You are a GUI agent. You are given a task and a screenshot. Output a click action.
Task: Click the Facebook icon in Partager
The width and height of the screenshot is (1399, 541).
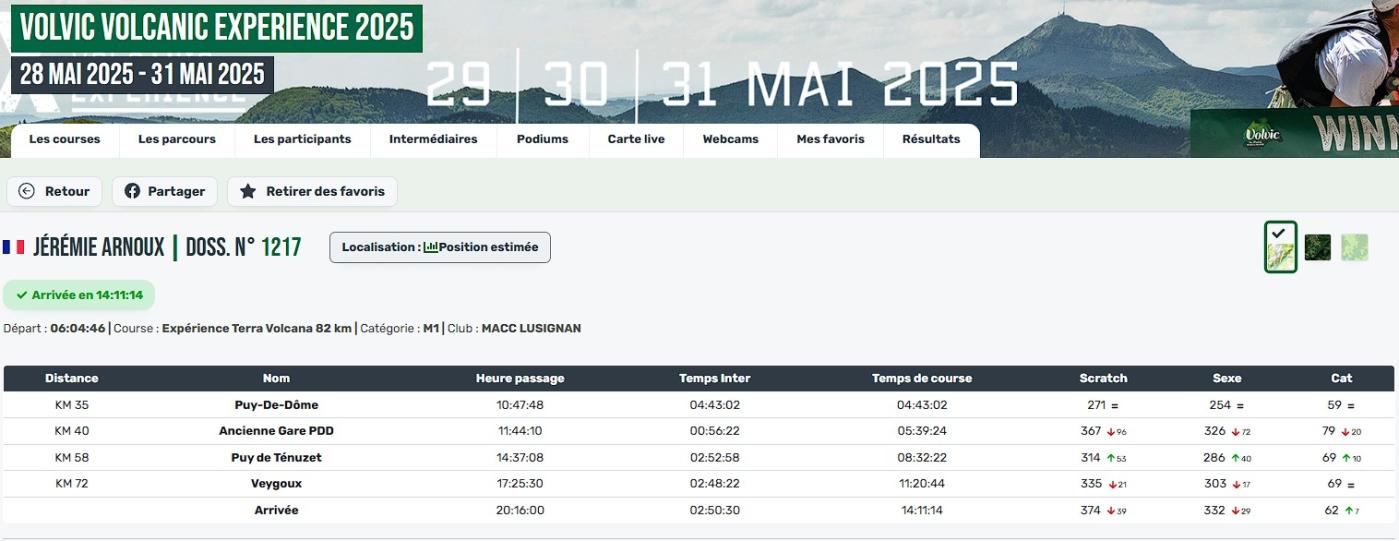(132, 191)
